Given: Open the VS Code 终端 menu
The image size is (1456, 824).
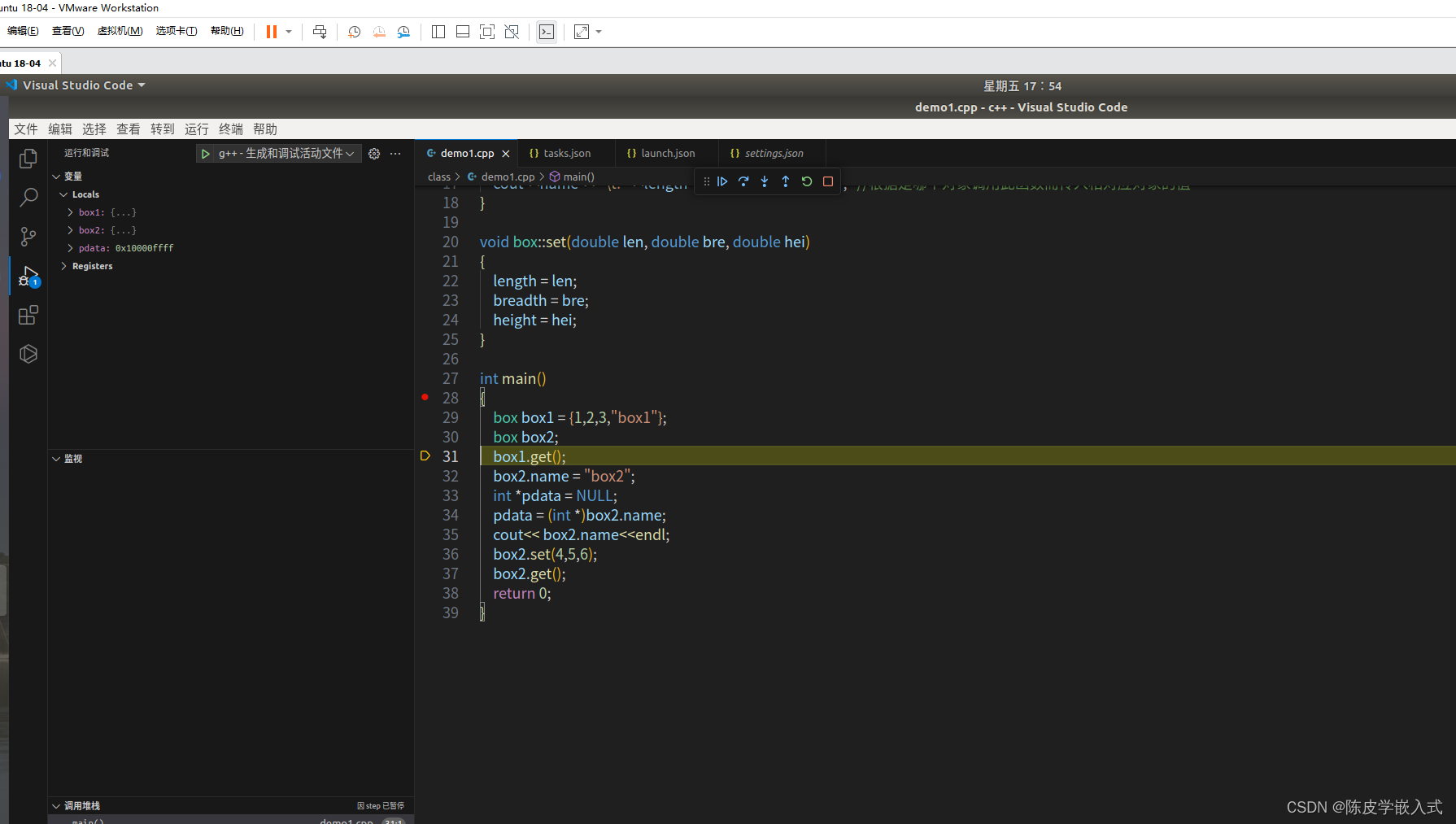Looking at the screenshot, I should (231, 129).
